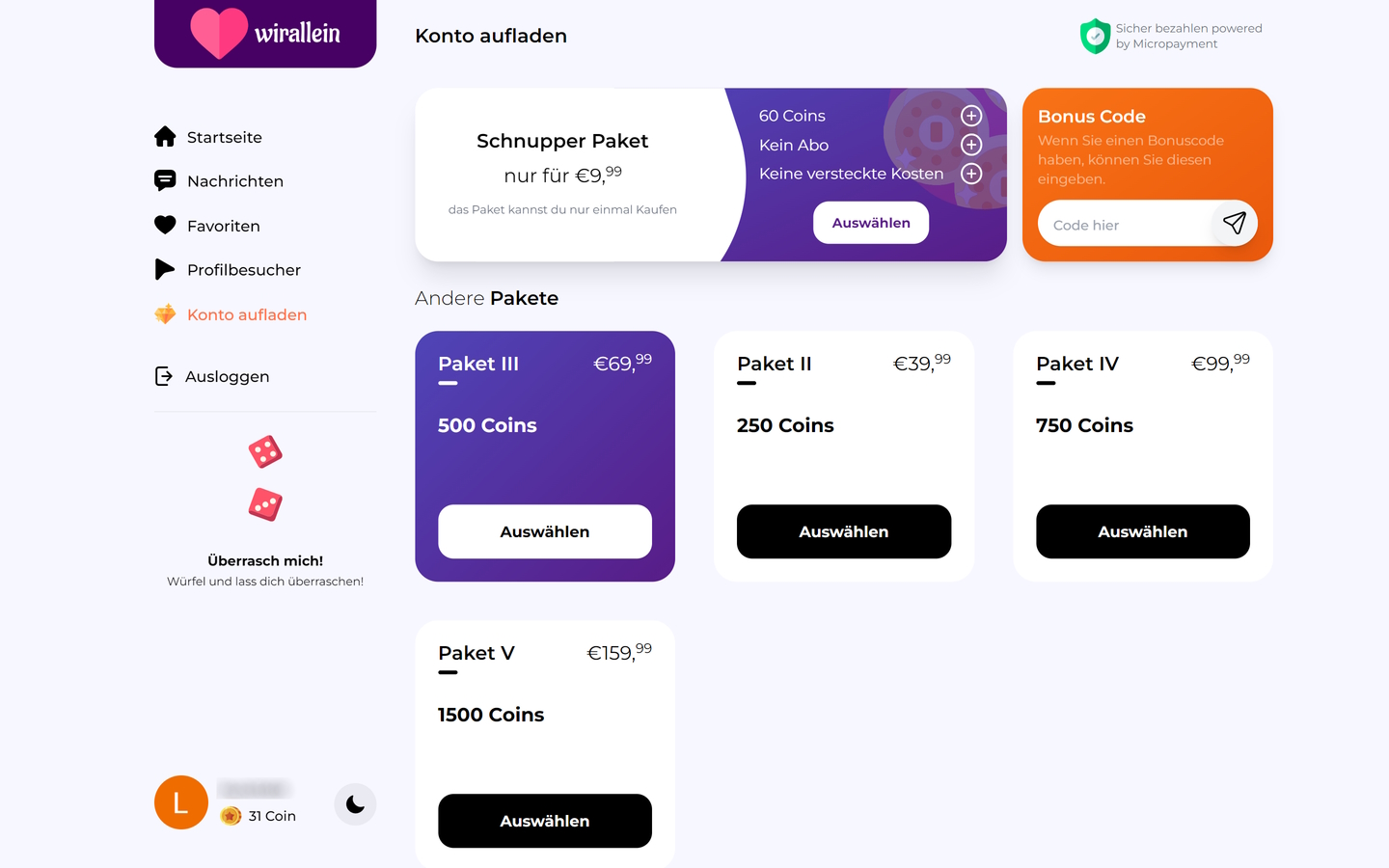Open the Konto aufladen menu item
This screenshot has height=868, width=1389.
pos(247,314)
